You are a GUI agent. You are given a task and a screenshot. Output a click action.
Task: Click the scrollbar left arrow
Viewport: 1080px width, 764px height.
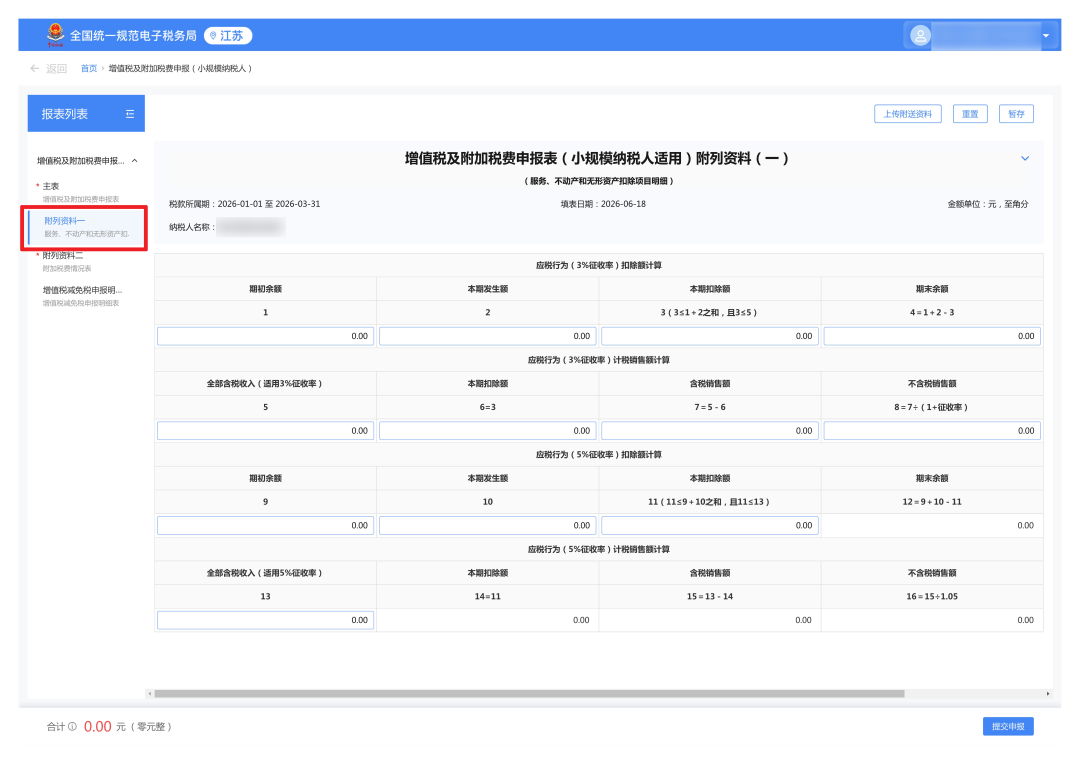[x=149, y=694]
